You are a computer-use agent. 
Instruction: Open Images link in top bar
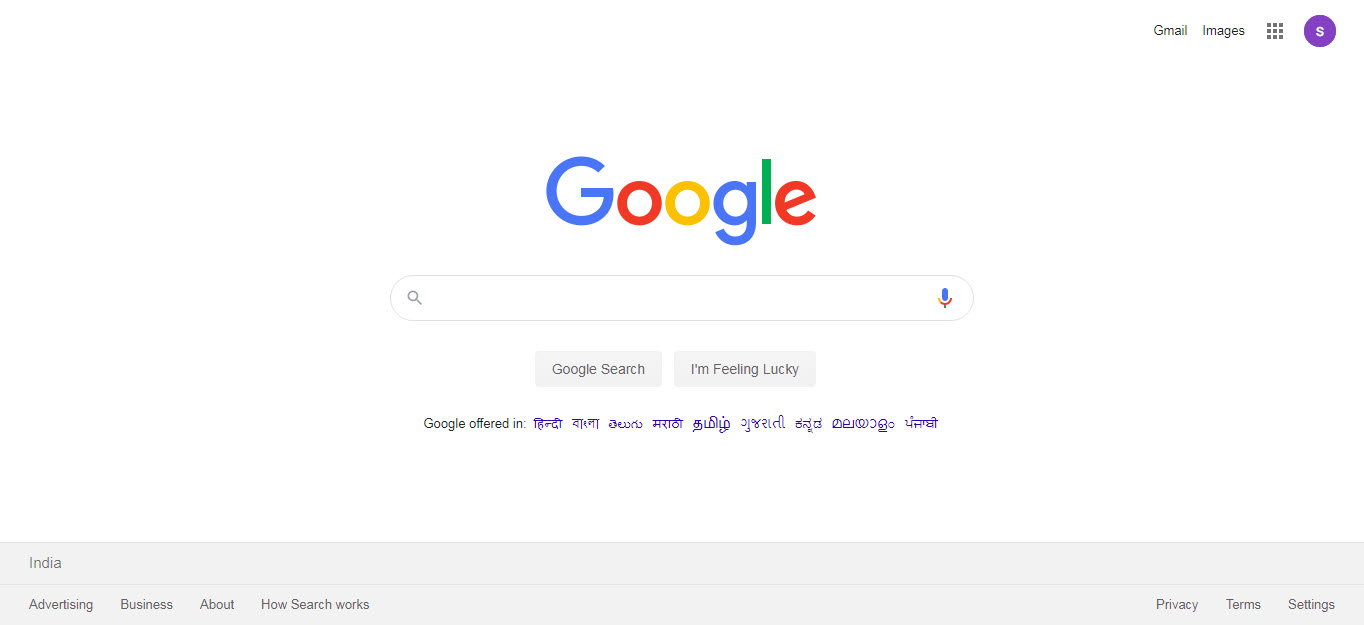[x=1223, y=31]
